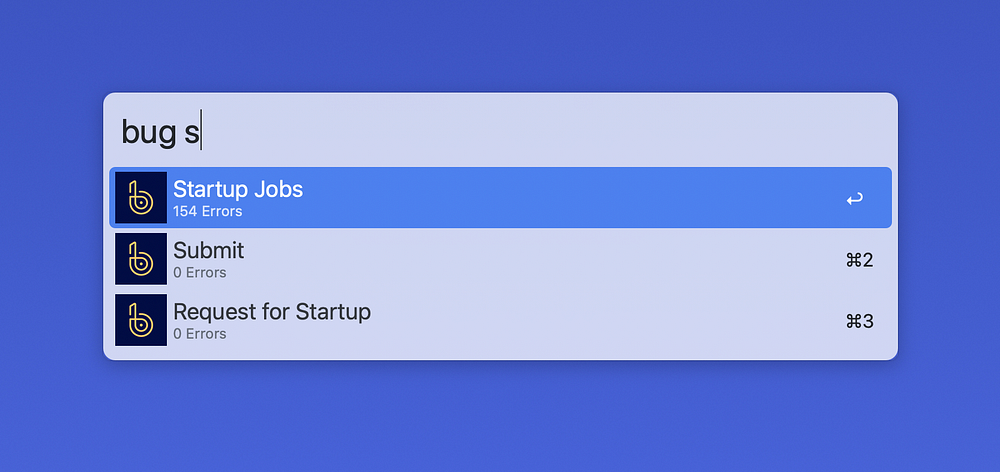This screenshot has width=1000, height=472.
Task: Select the Startup Jobs result
Action: 501,198
